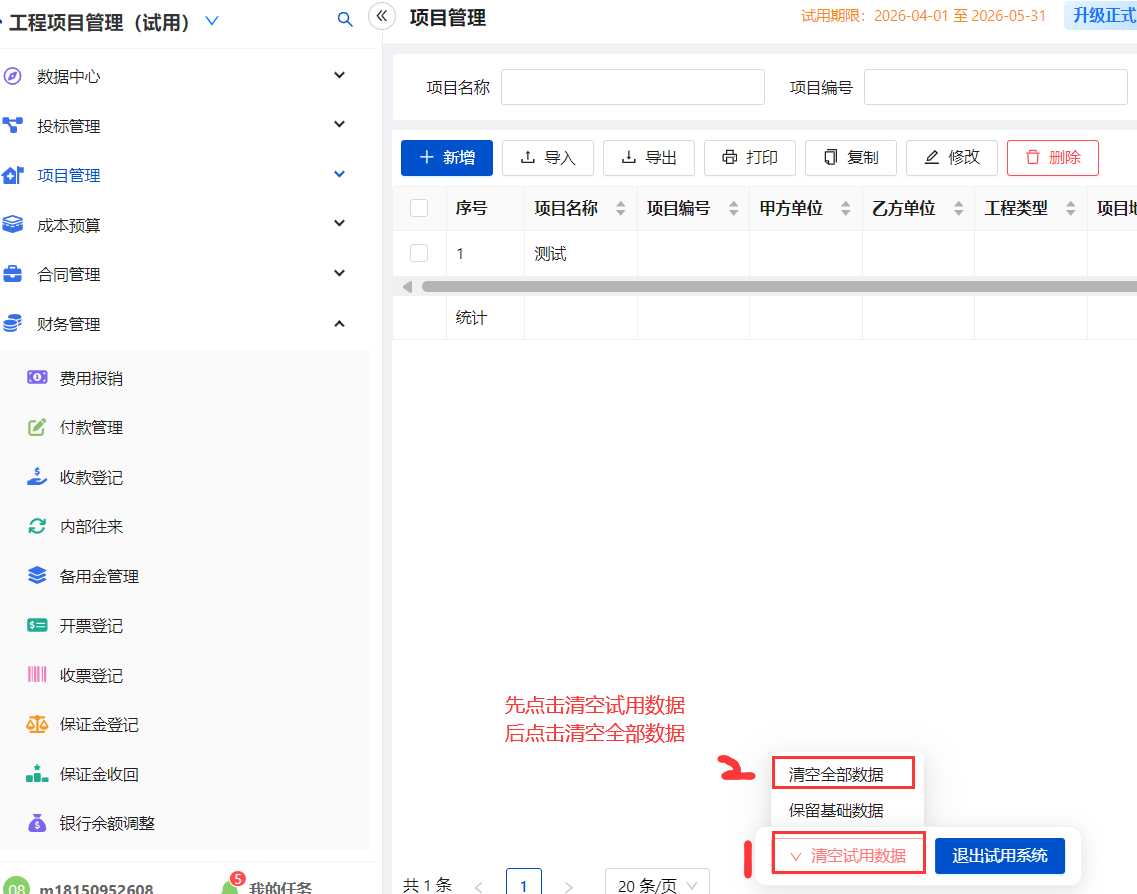Expand the 合同管理 menu chevron

[339, 273]
